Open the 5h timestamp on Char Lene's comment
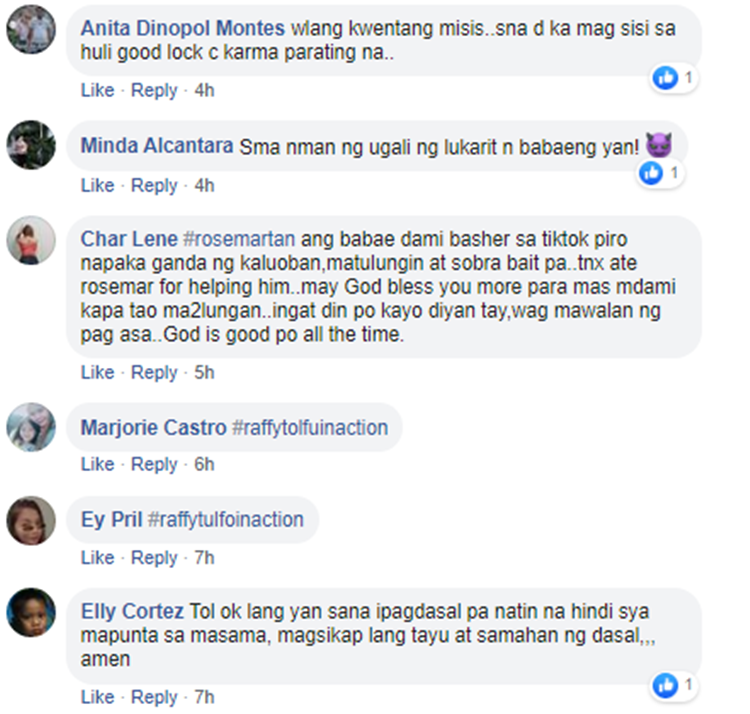Image resolution: width=750 pixels, height=714 pixels. pyautogui.click(x=204, y=372)
